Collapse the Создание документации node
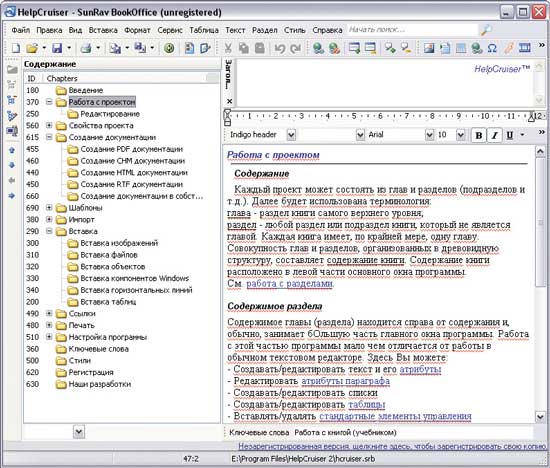 (49, 137)
